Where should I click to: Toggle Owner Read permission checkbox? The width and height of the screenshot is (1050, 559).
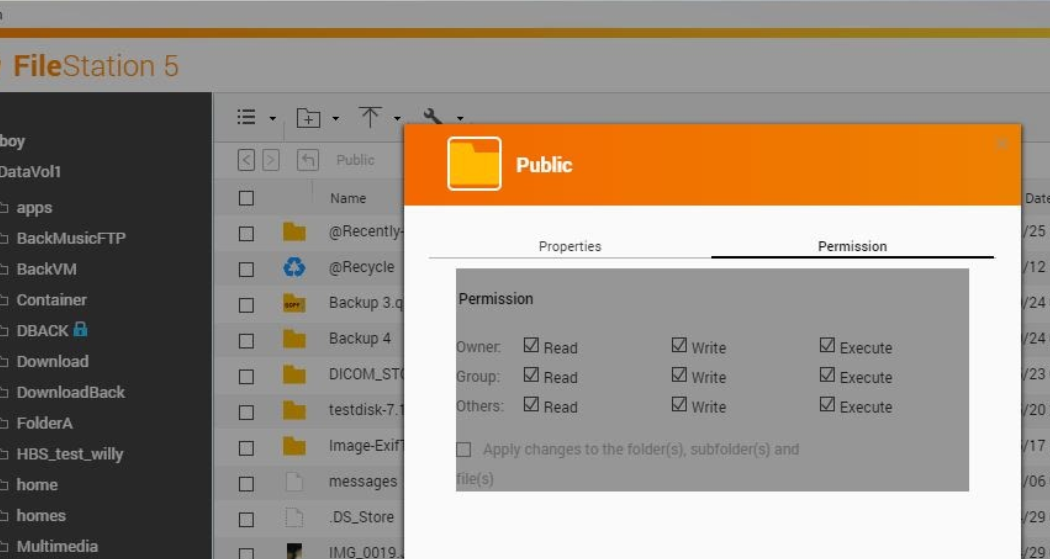coord(531,345)
